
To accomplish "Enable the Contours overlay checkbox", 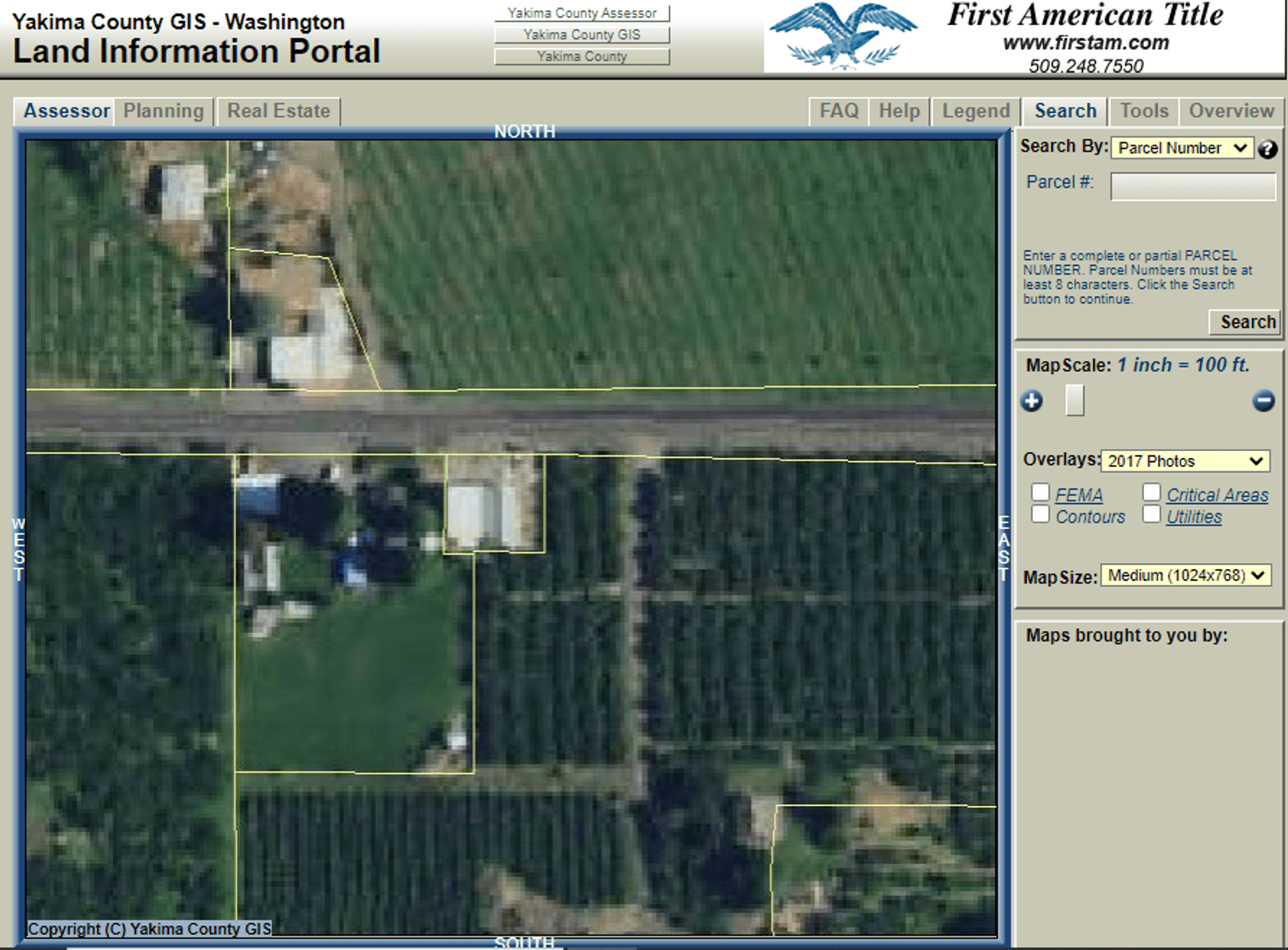I will point(1040,514).
